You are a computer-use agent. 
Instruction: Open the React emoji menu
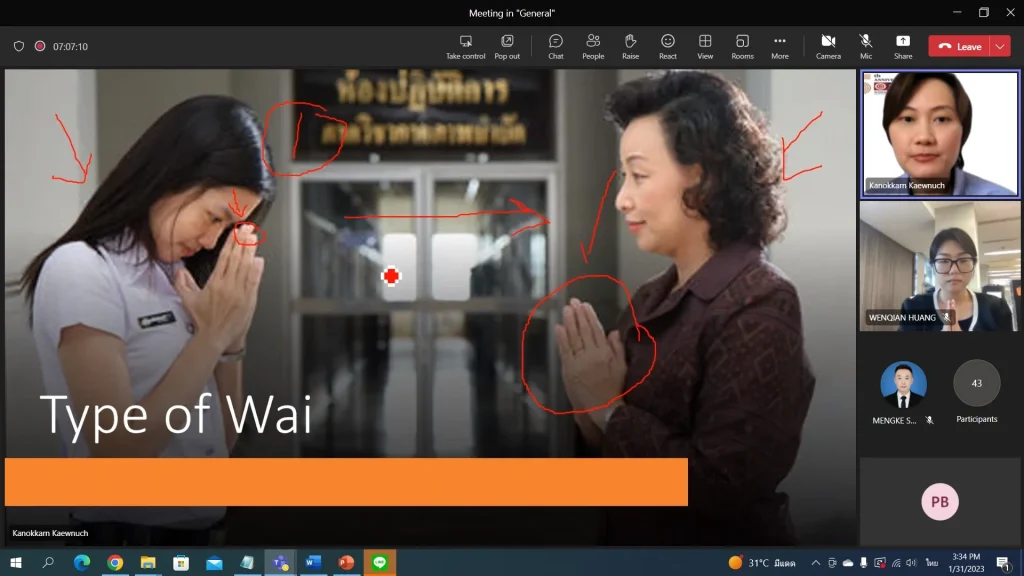click(x=667, y=46)
